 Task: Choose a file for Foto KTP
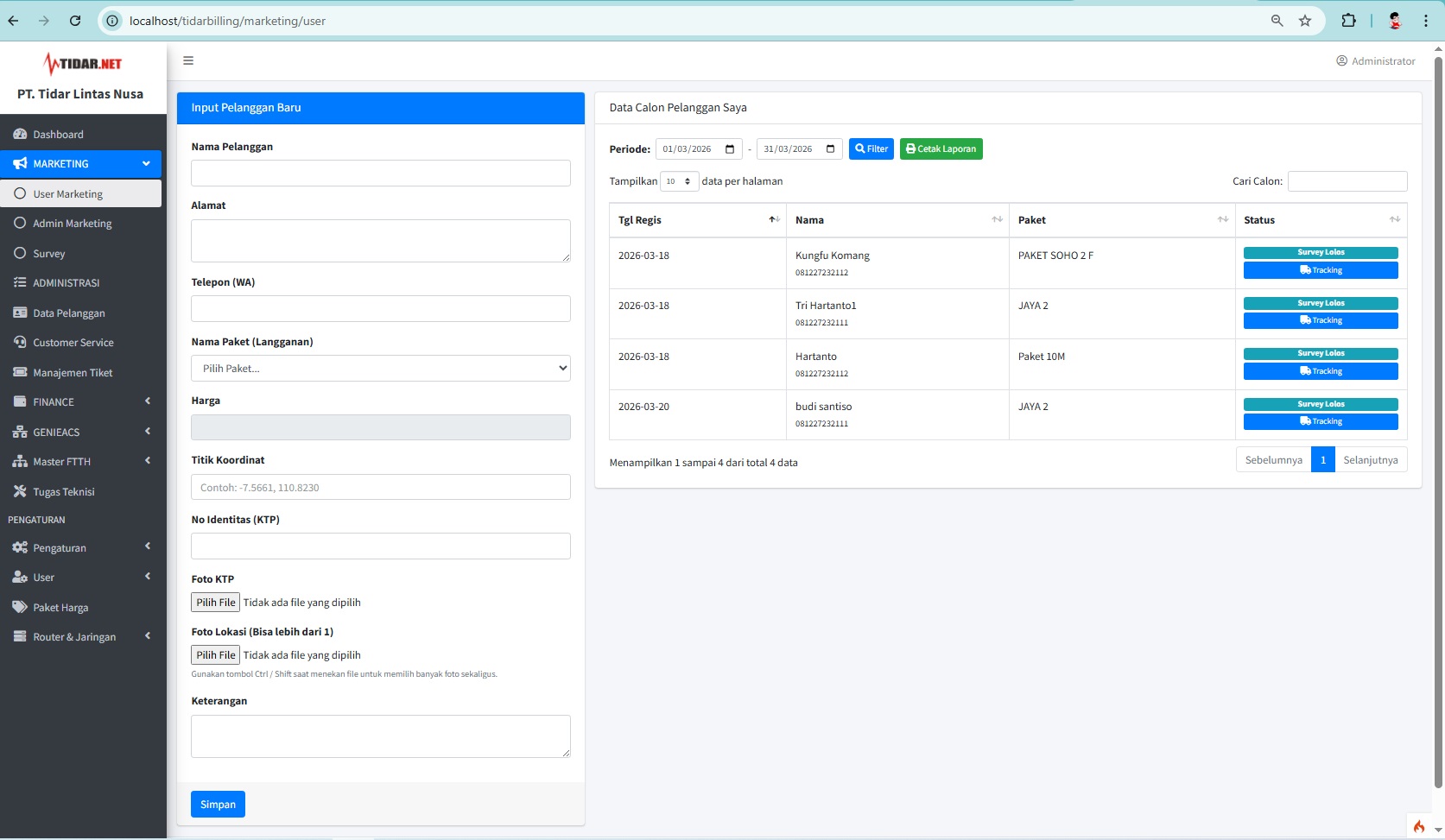(x=215, y=603)
